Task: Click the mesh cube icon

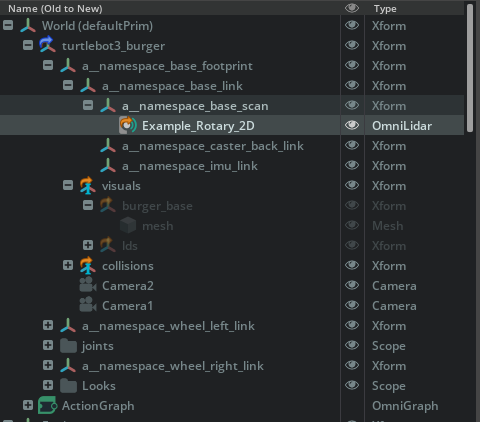Action: point(128,225)
